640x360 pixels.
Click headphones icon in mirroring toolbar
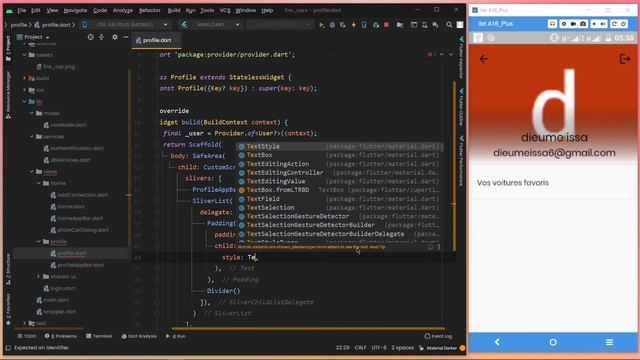click(552, 24)
